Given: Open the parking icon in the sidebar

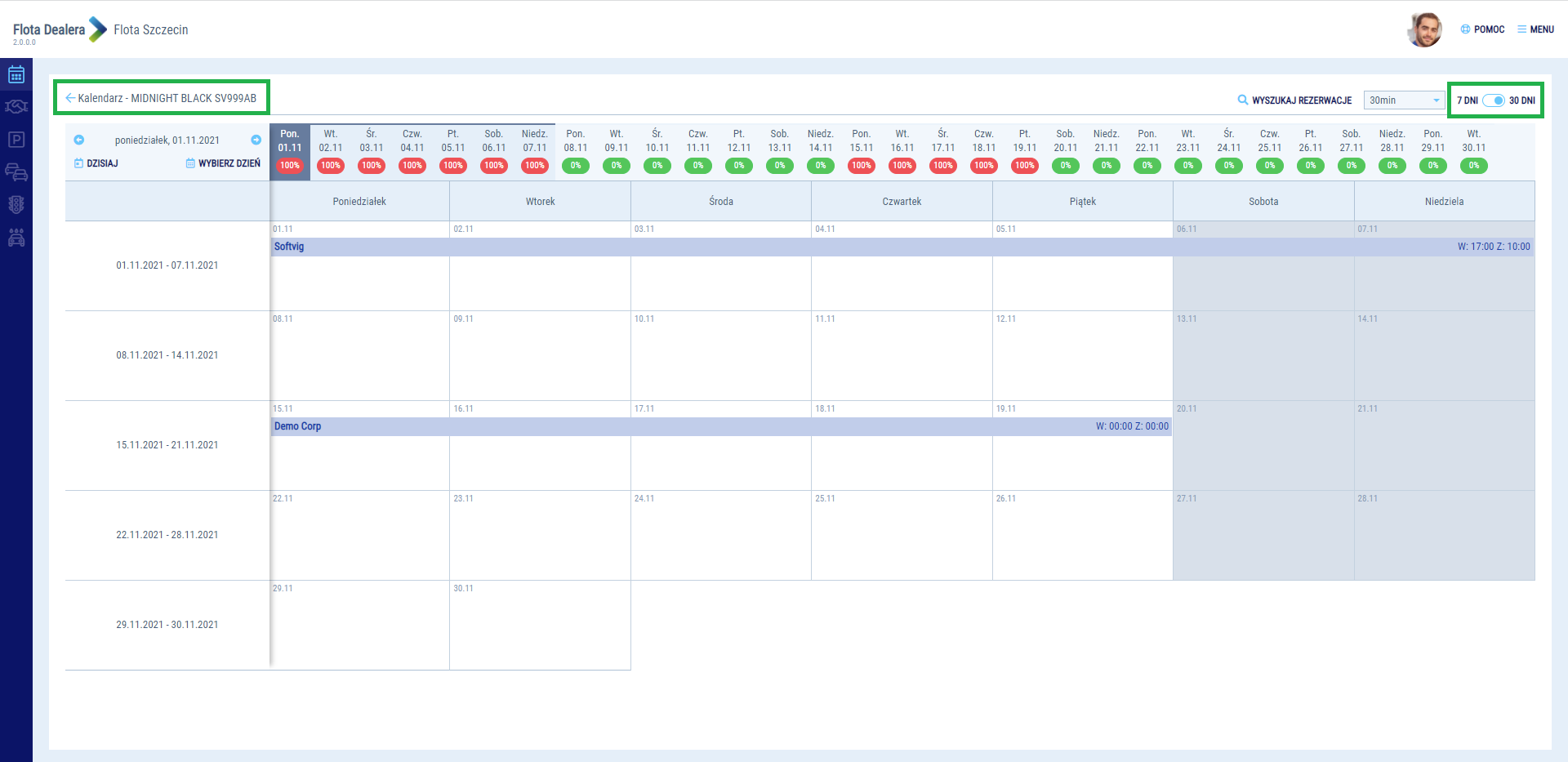Looking at the screenshot, I should 16,140.
